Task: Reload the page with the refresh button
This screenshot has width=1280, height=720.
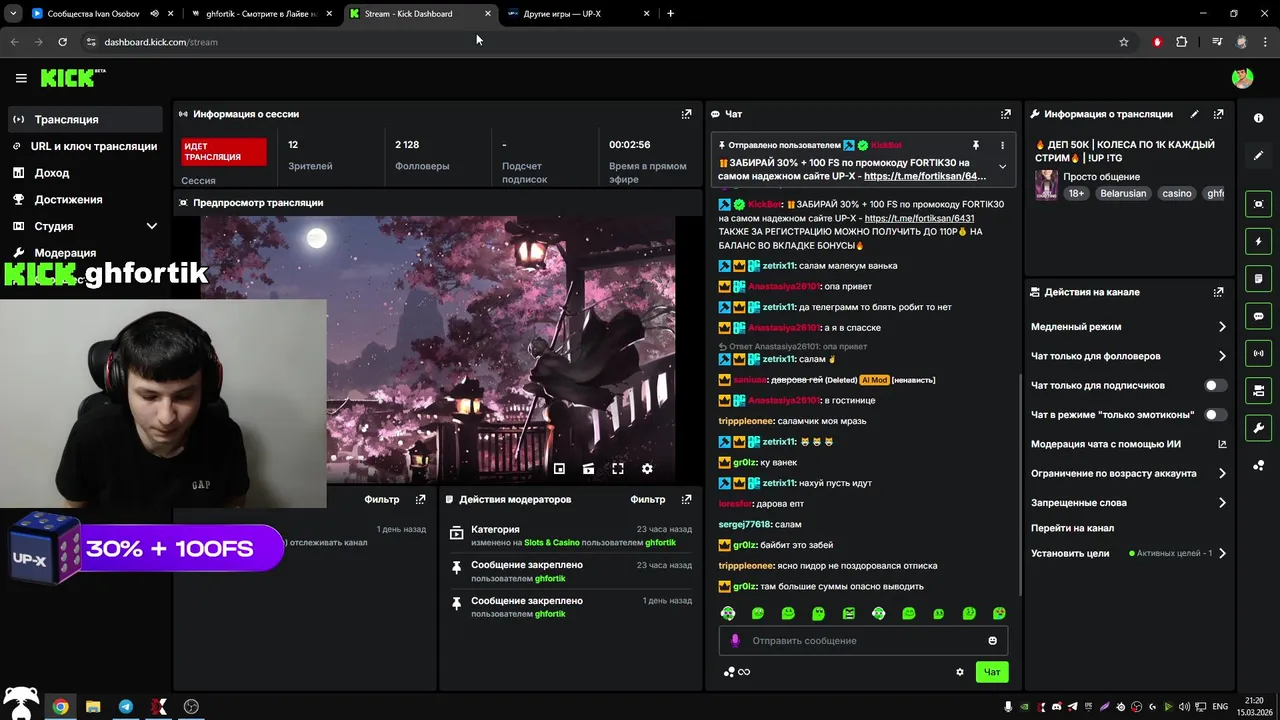Action: tap(62, 42)
